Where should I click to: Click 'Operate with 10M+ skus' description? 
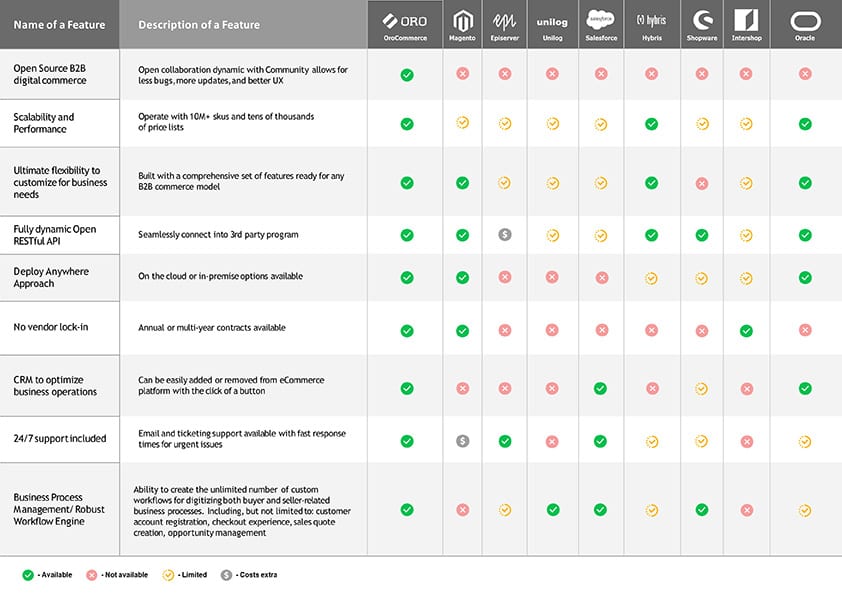226,122
